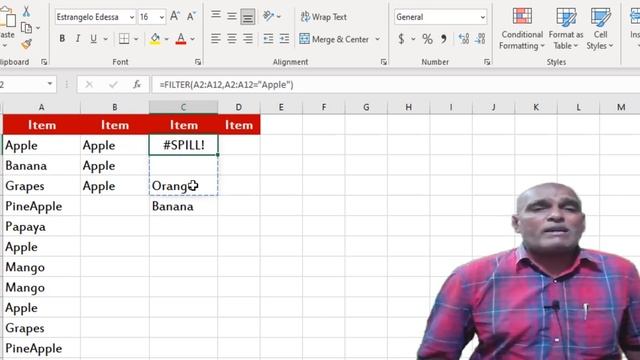Screen dimensions: 640x360
Task: Open the Name Box dropdown arrow
Action: [50, 84]
